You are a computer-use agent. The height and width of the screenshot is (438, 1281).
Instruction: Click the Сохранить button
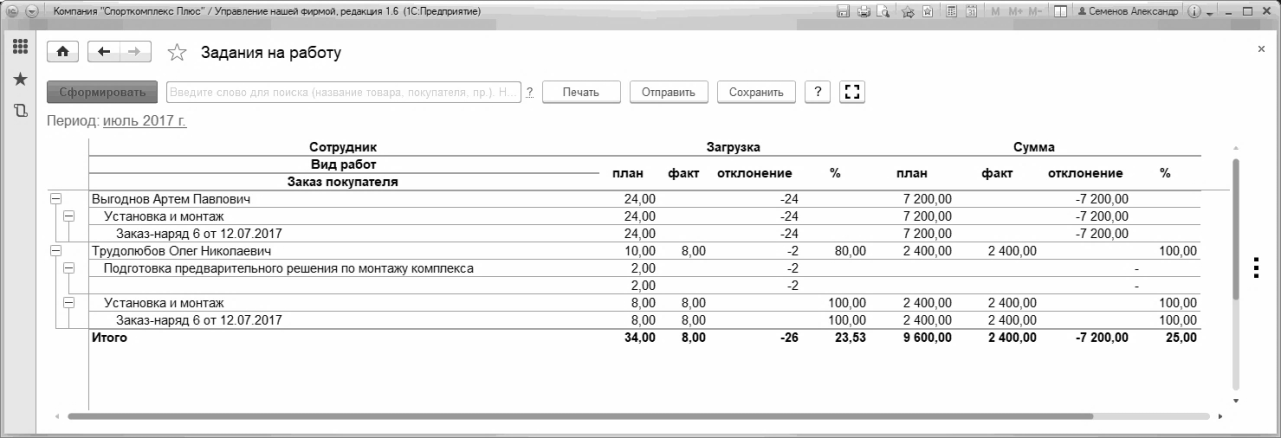pyautogui.click(x=756, y=92)
